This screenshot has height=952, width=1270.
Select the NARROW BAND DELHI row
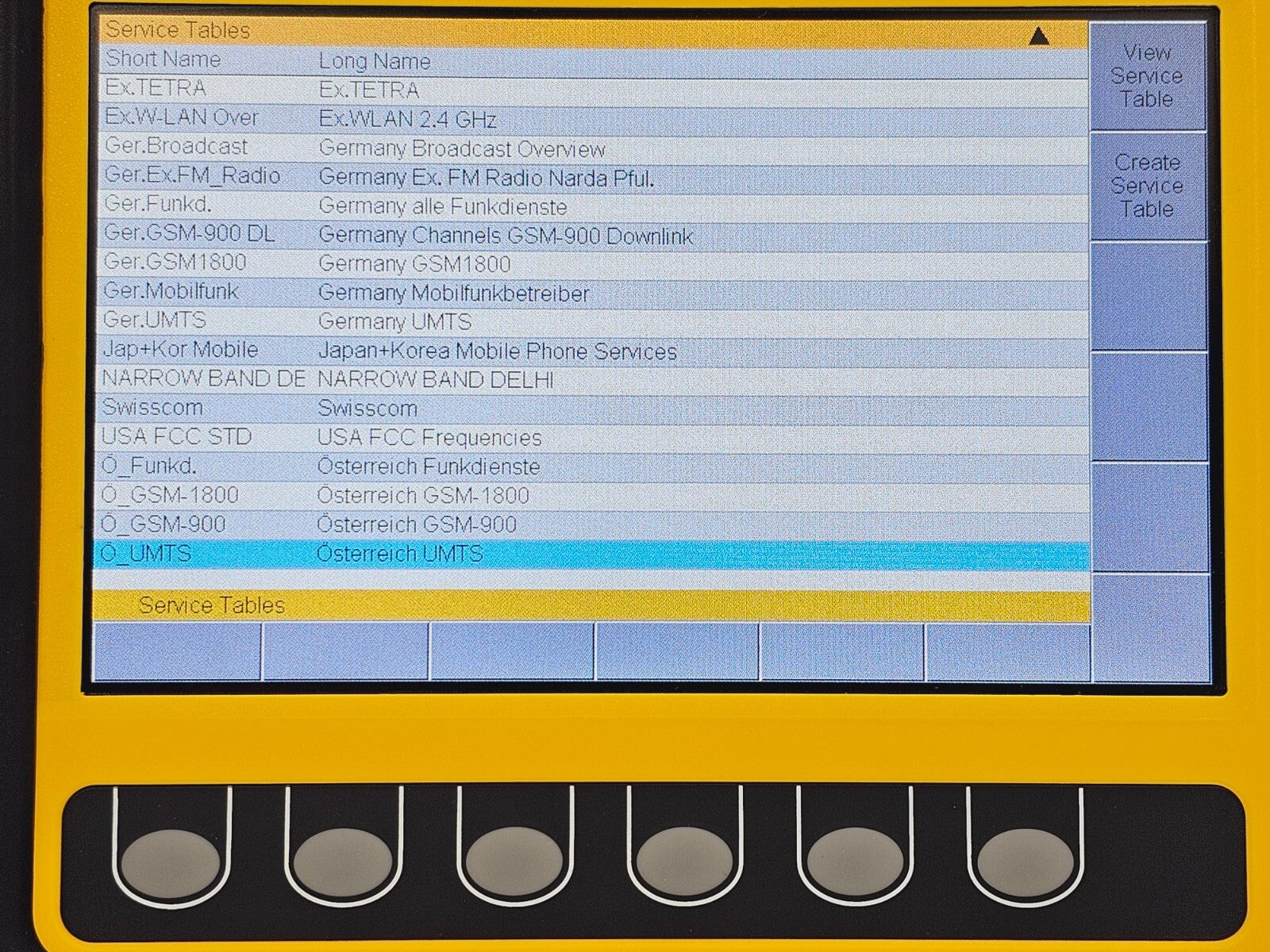pos(435,380)
